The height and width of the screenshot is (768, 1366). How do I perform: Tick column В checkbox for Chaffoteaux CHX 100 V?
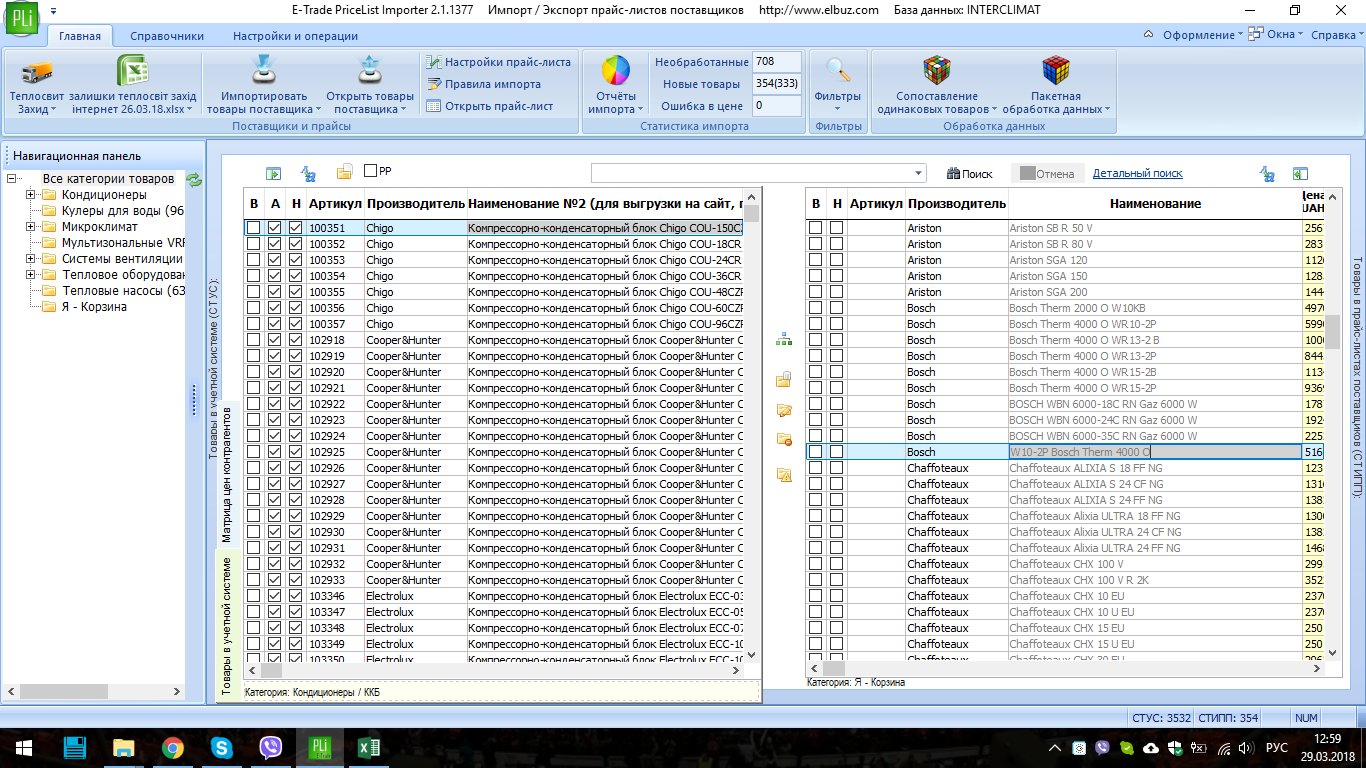(816, 564)
